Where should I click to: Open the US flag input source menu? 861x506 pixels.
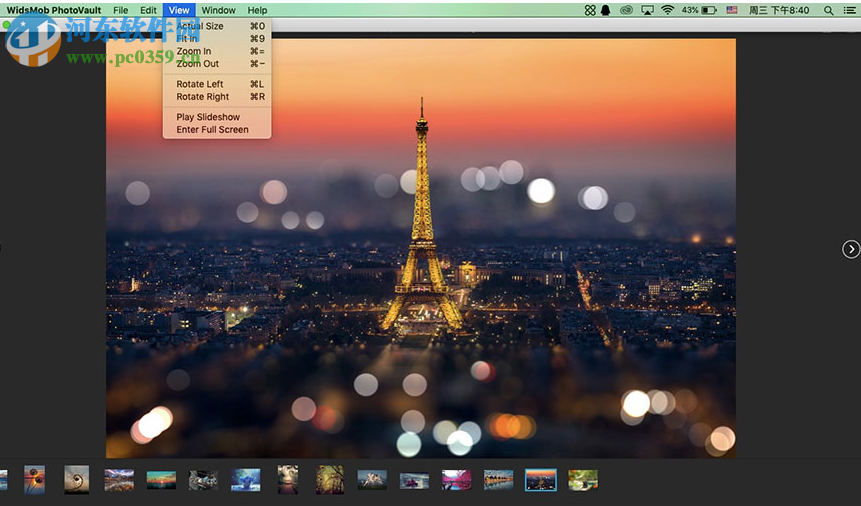coord(732,10)
